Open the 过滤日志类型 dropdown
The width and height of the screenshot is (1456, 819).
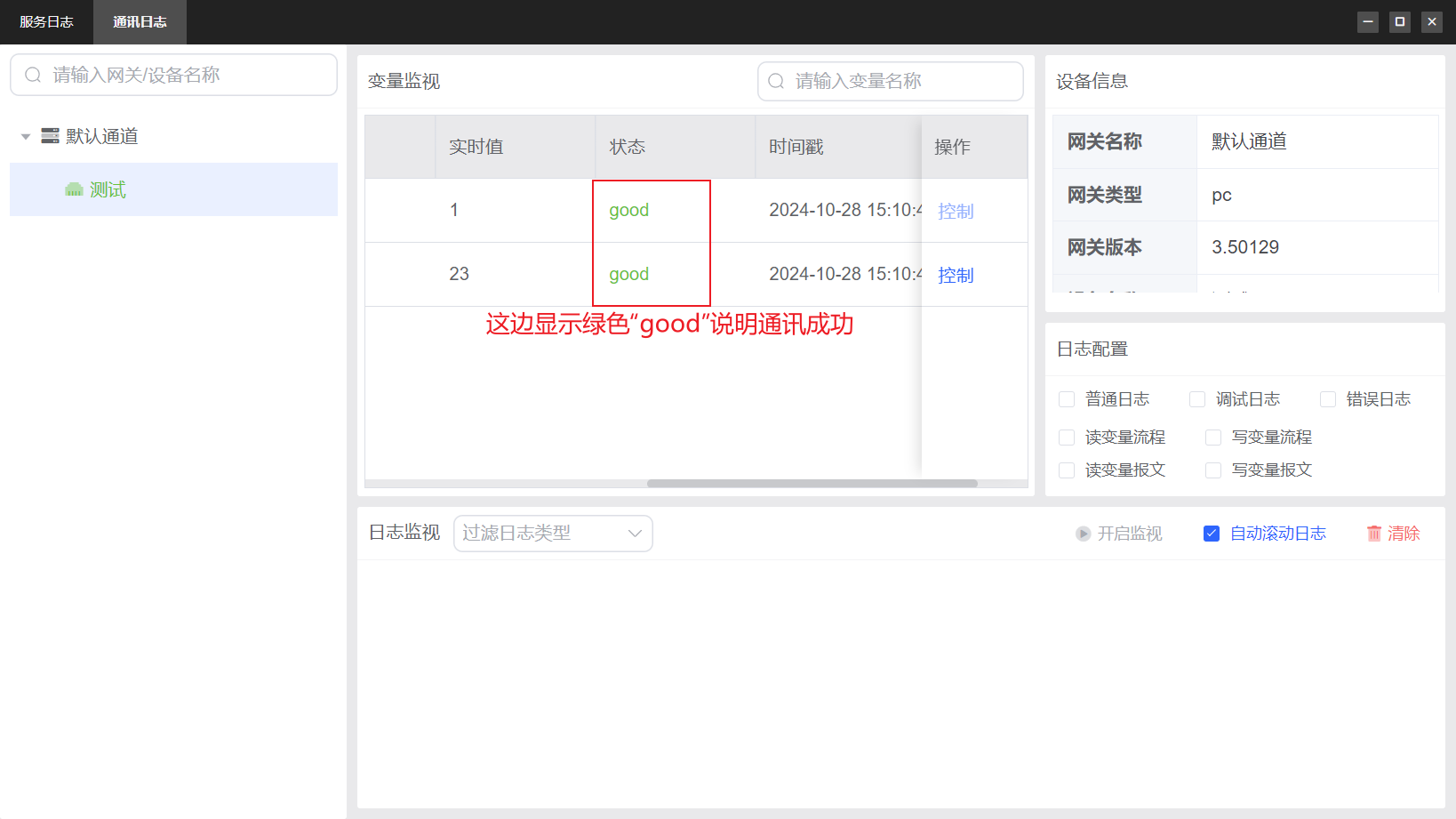pyautogui.click(x=553, y=534)
